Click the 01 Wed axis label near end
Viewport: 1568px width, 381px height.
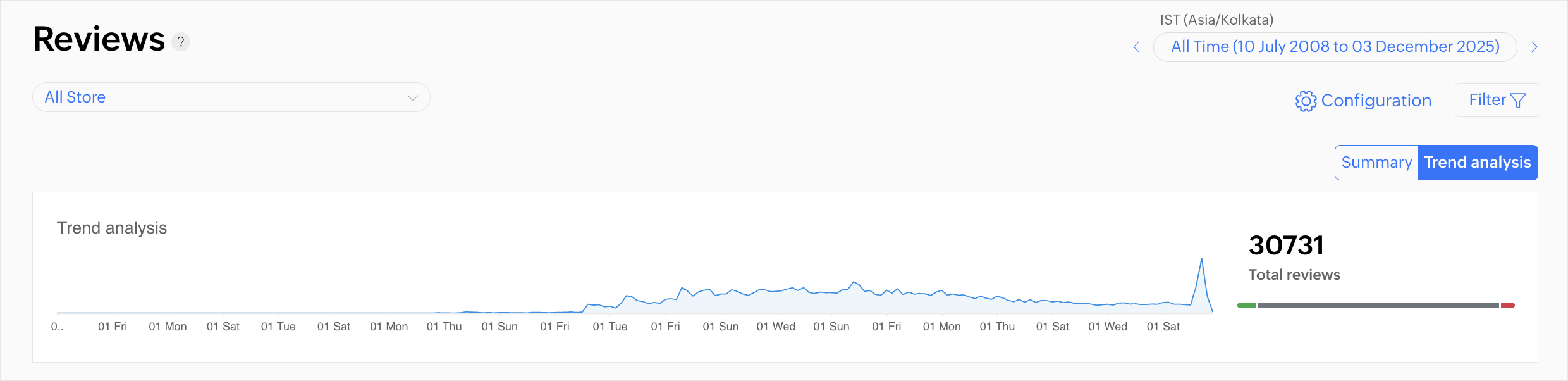pyautogui.click(x=1107, y=327)
